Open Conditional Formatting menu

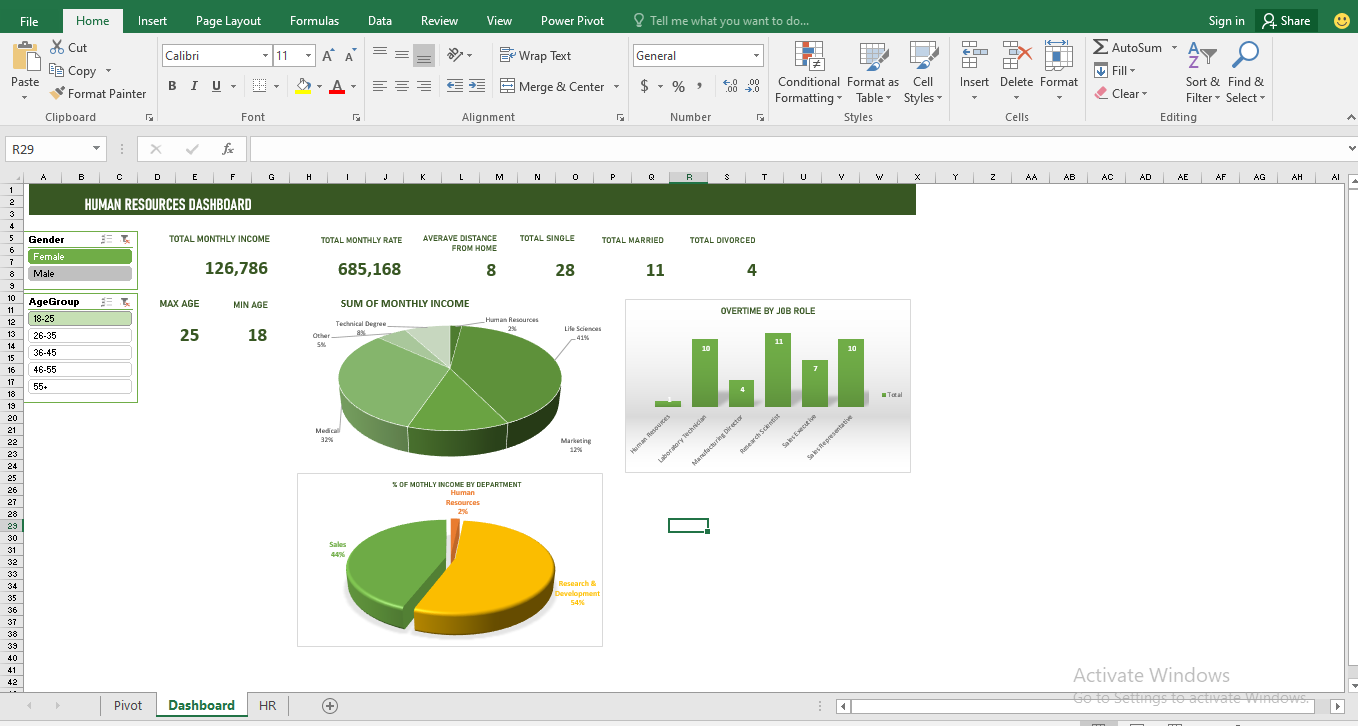808,72
